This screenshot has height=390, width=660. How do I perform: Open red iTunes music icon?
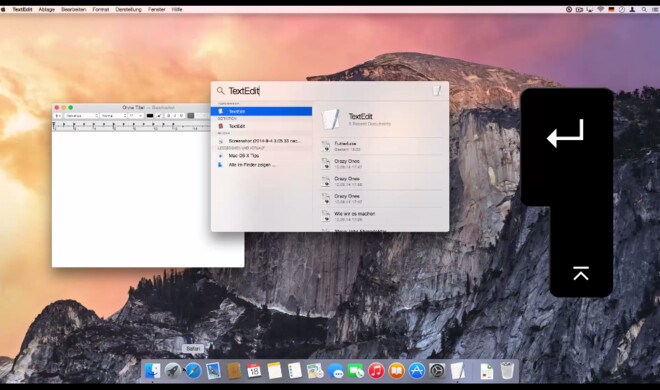376,371
